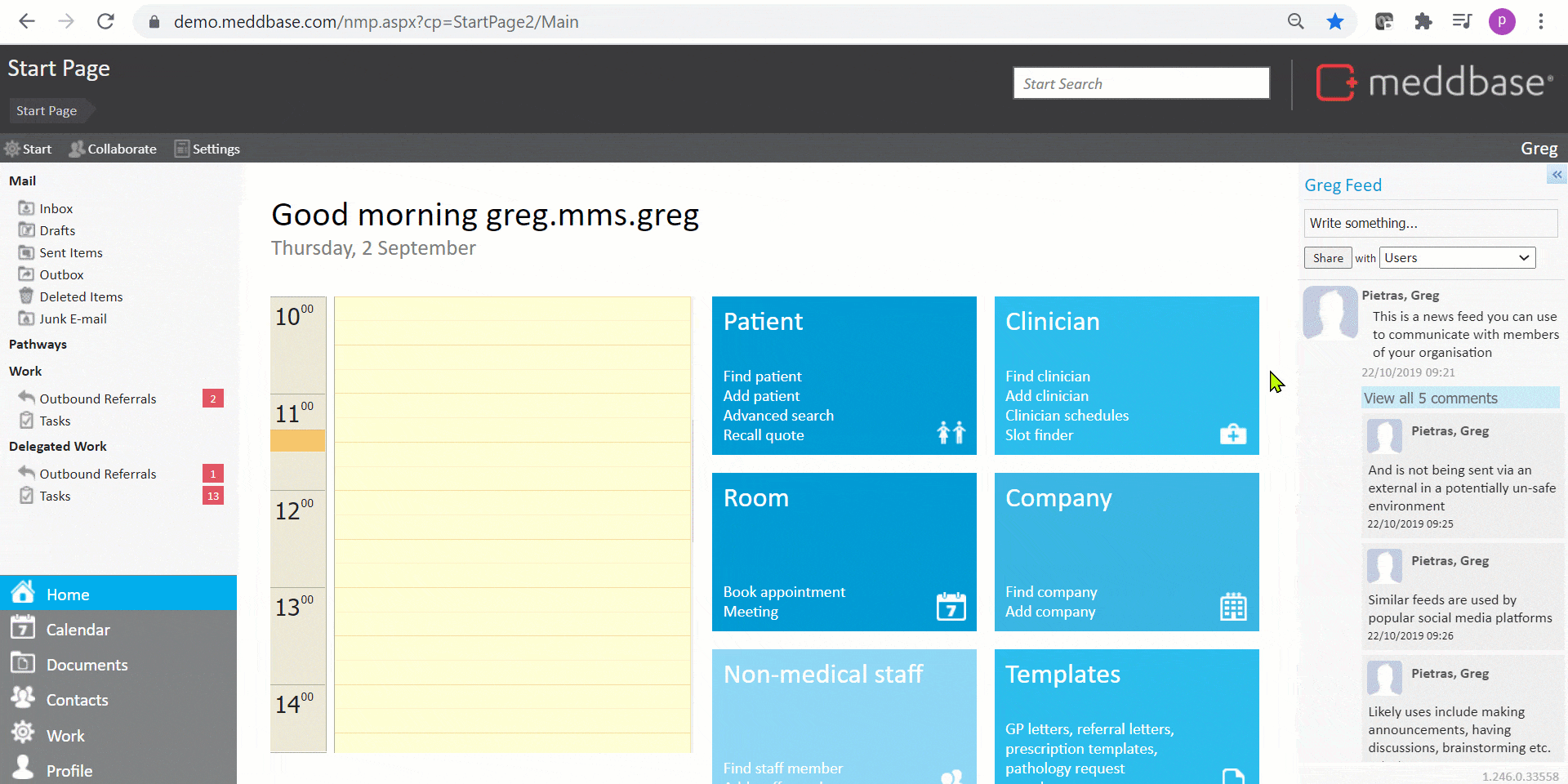This screenshot has height=784, width=1568.
Task: Open the Documents section in sidebar
Action: pyautogui.click(x=87, y=665)
